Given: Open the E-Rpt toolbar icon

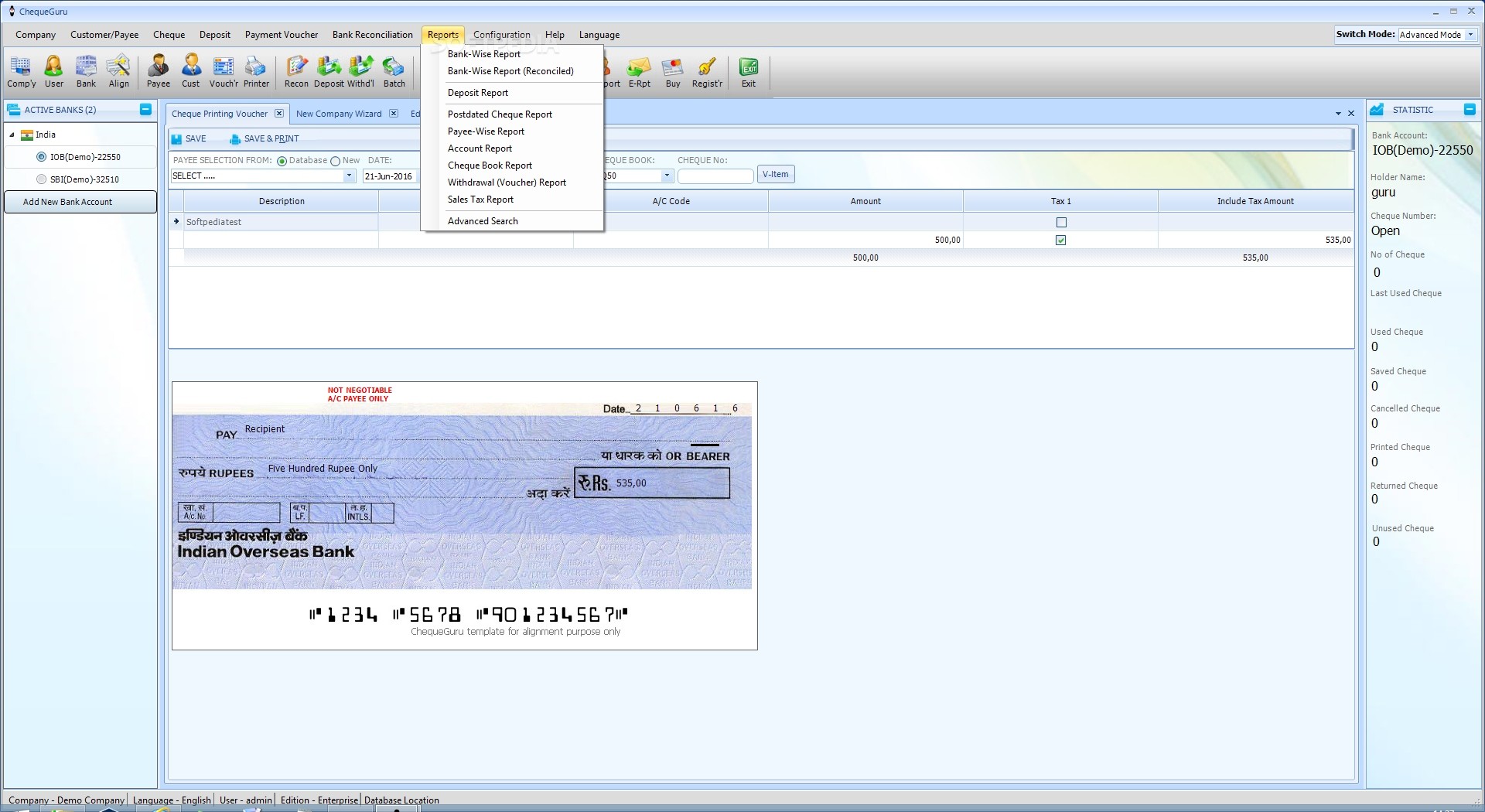Looking at the screenshot, I should pos(639,71).
